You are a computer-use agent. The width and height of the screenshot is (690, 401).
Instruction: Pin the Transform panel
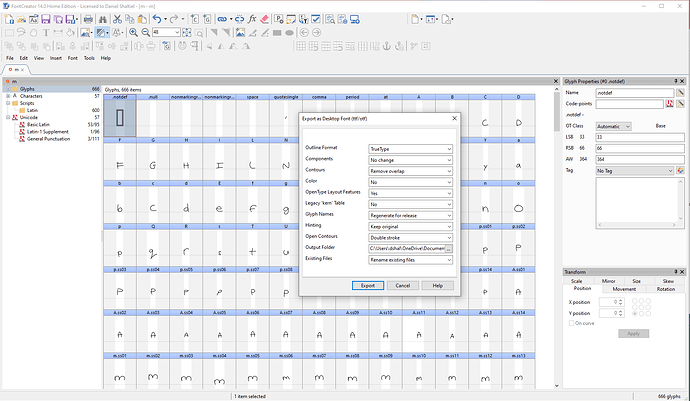coord(676,272)
